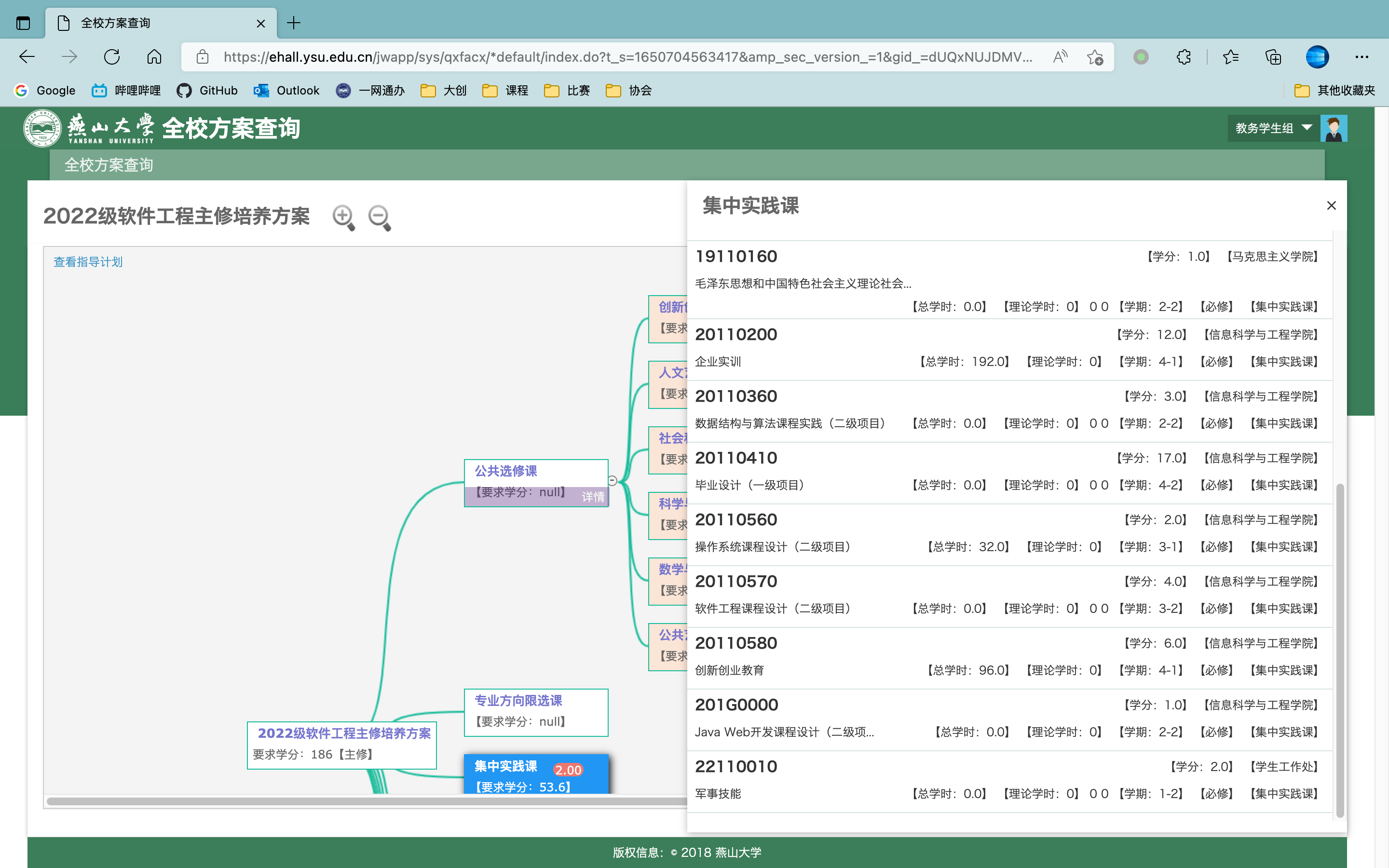Add this page to favorites
Screen dimensions: 1389x868
click(x=1094, y=57)
